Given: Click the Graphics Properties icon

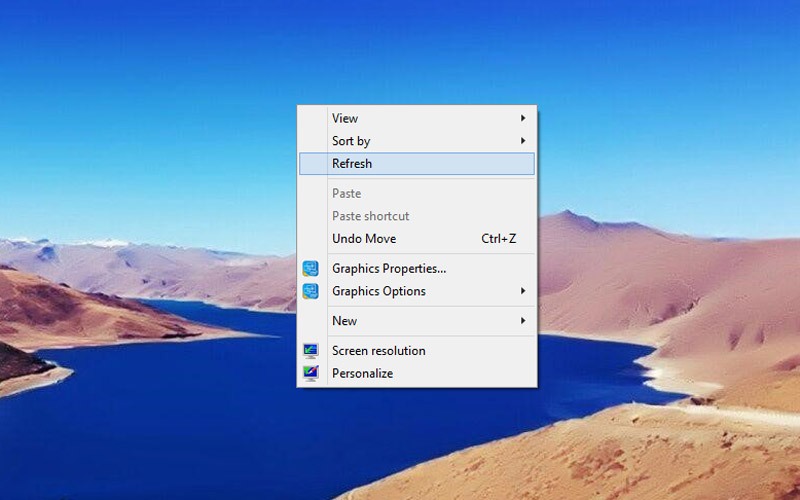Looking at the screenshot, I should point(310,268).
